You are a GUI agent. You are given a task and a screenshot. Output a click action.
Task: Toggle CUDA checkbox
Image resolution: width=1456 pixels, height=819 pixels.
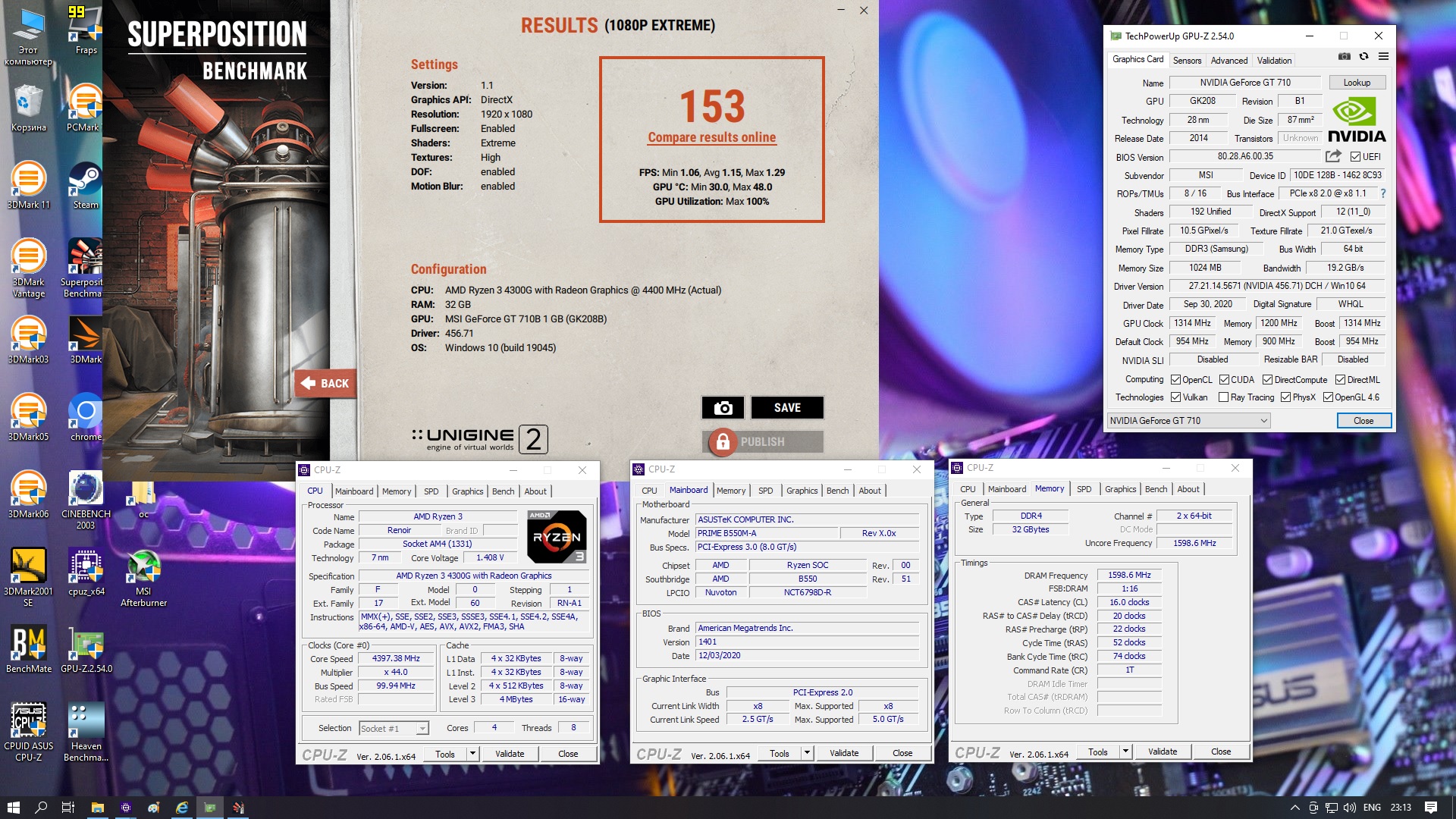pos(1224,380)
